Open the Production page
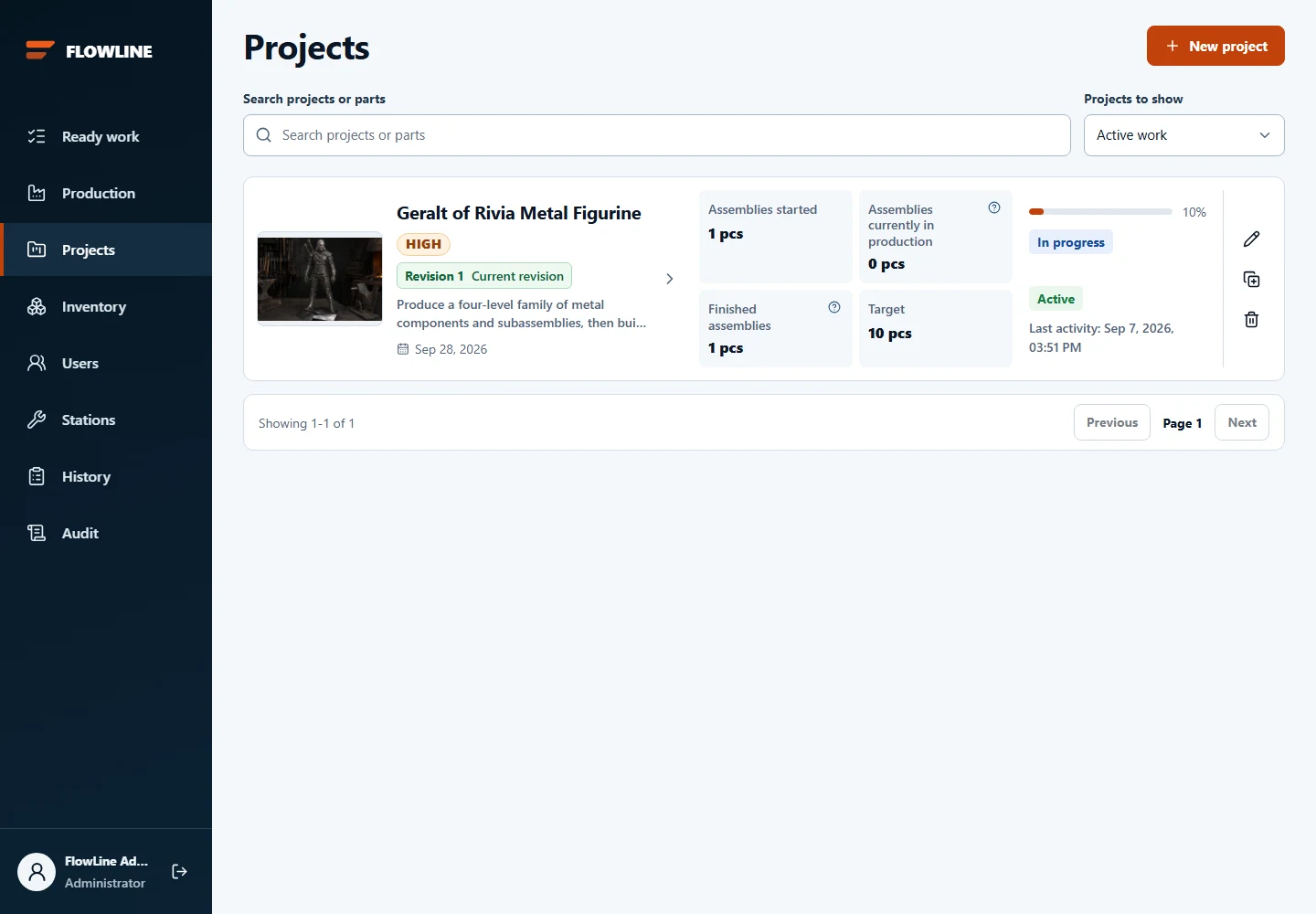This screenshot has height=914, width=1316. coord(106,193)
